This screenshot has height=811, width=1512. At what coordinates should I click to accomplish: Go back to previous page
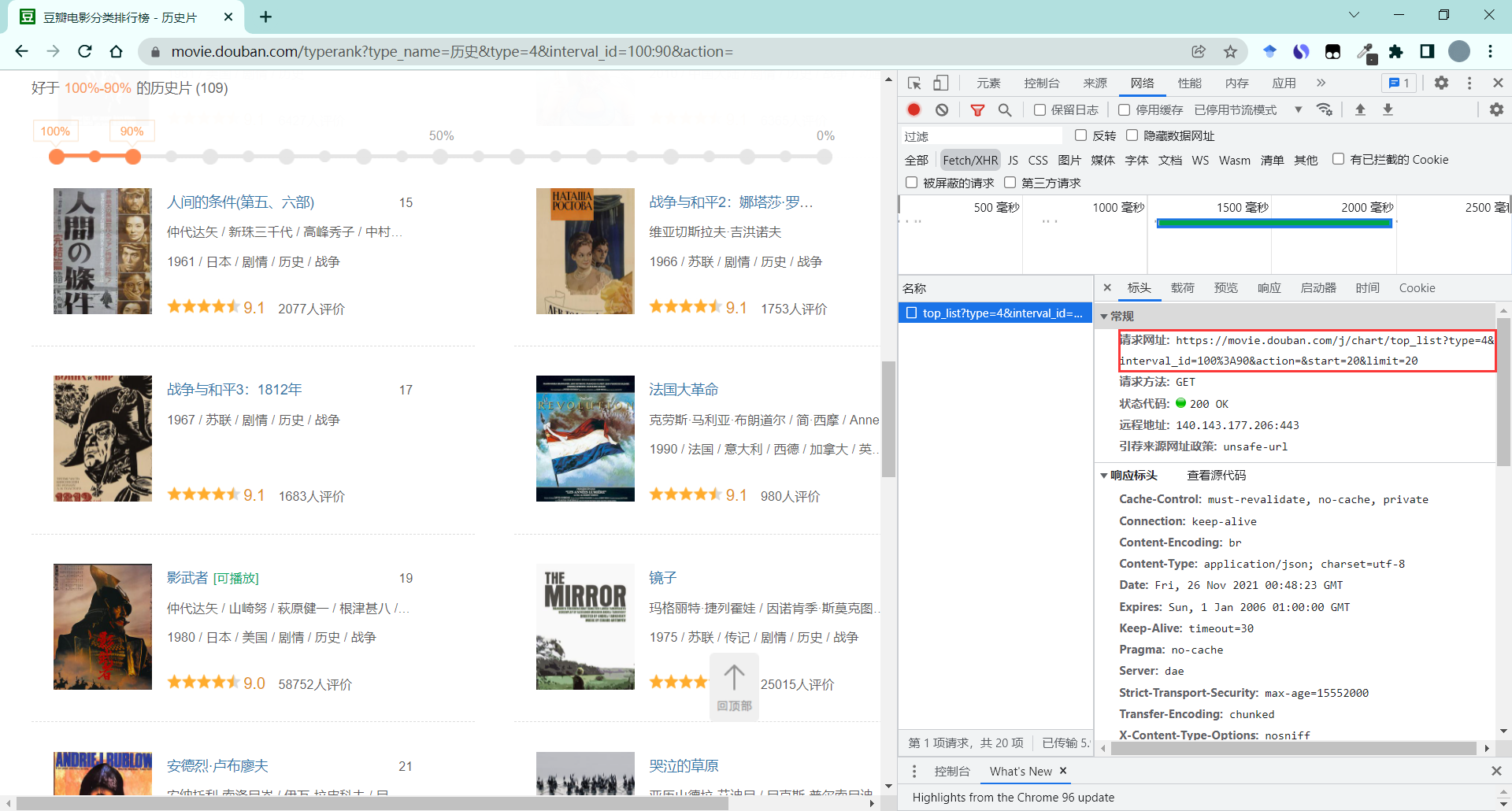pyautogui.click(x=21, y=51)
